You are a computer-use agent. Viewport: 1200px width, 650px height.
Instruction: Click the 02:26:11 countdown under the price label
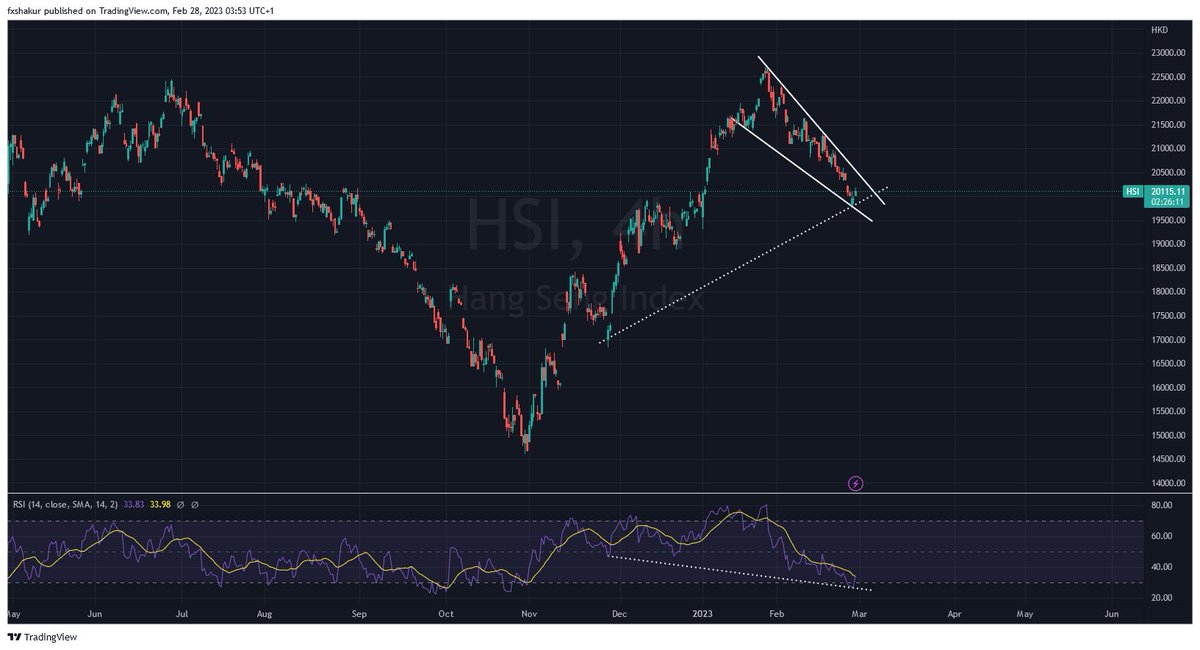click(1167, 203)
